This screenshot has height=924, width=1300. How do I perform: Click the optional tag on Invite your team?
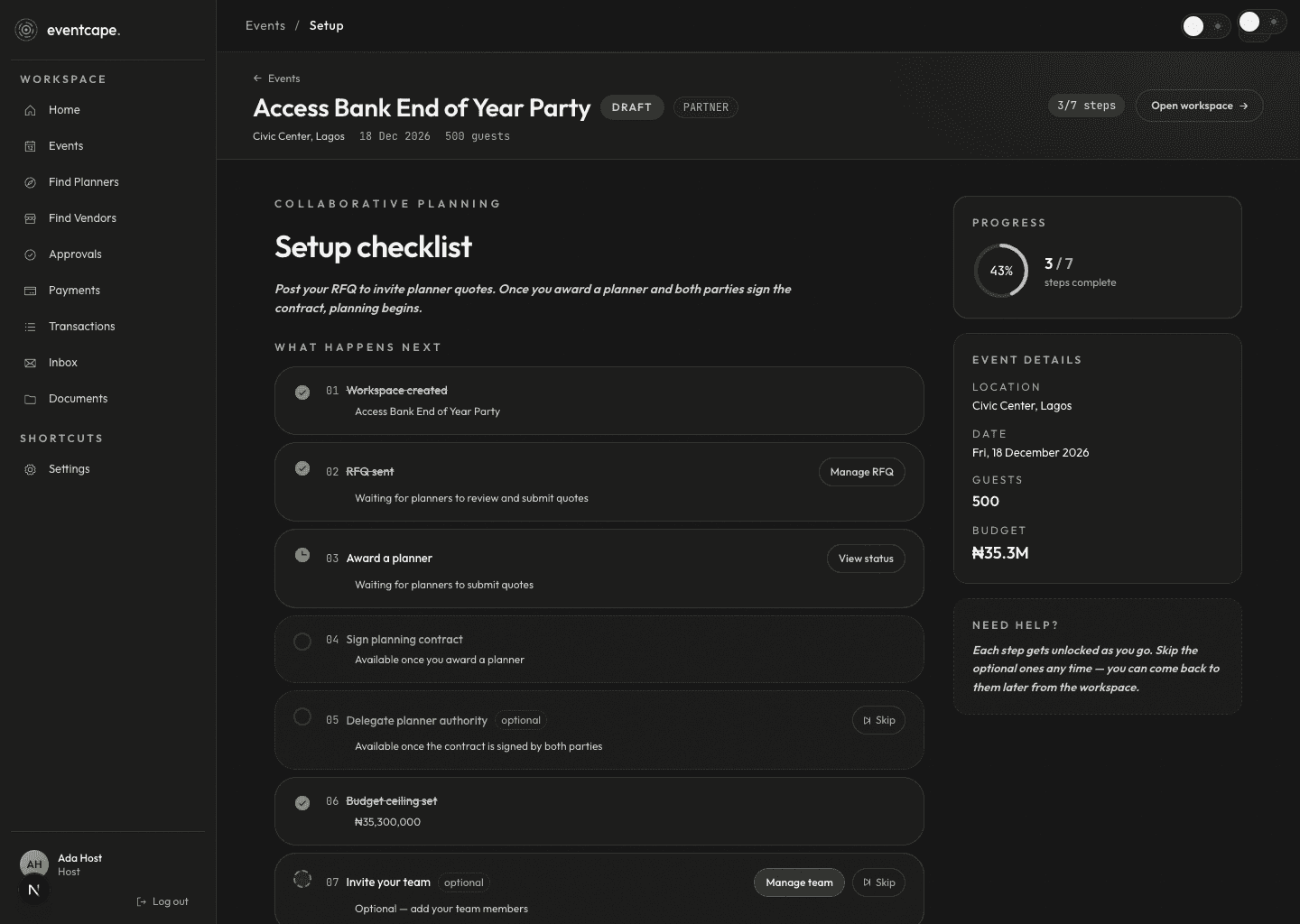(x=464, y=882)
